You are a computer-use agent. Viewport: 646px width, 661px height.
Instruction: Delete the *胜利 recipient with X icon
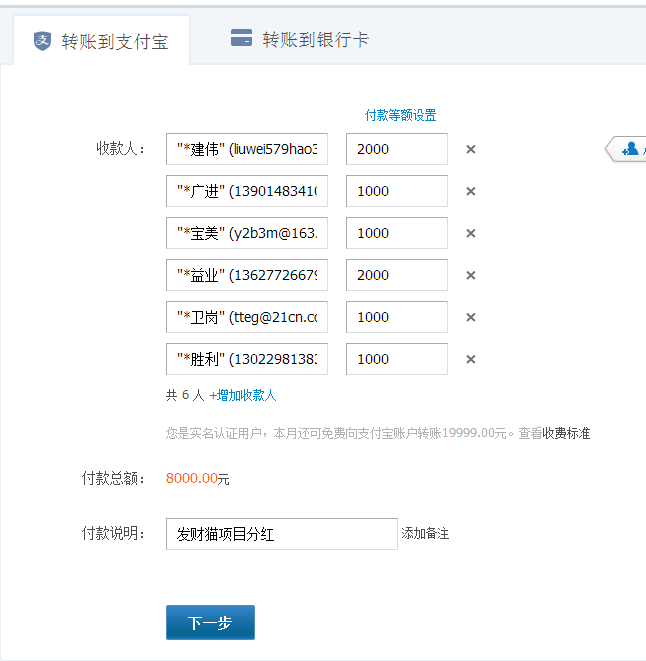[471, 360]
